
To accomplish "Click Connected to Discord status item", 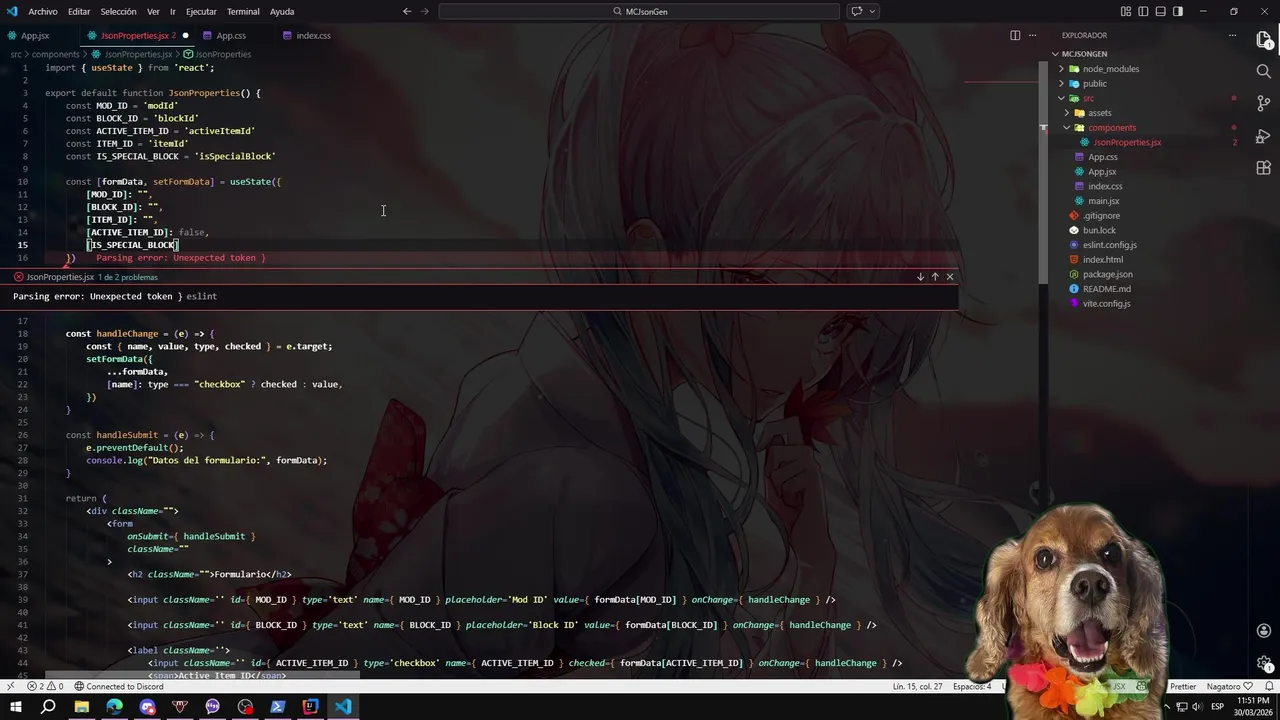I will click(119, 687).
